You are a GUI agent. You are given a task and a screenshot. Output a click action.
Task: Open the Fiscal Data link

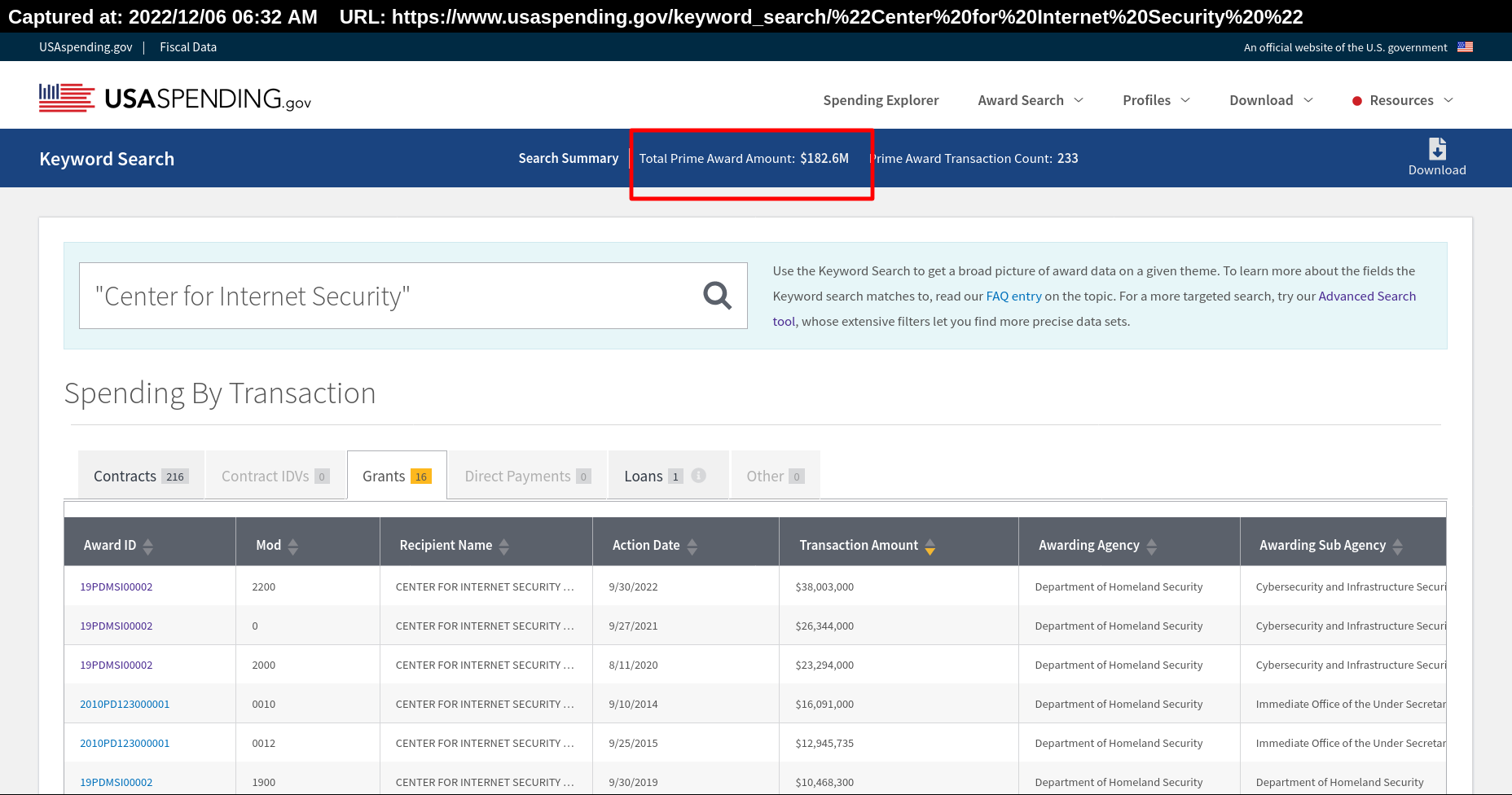click(x=188, y=47)
